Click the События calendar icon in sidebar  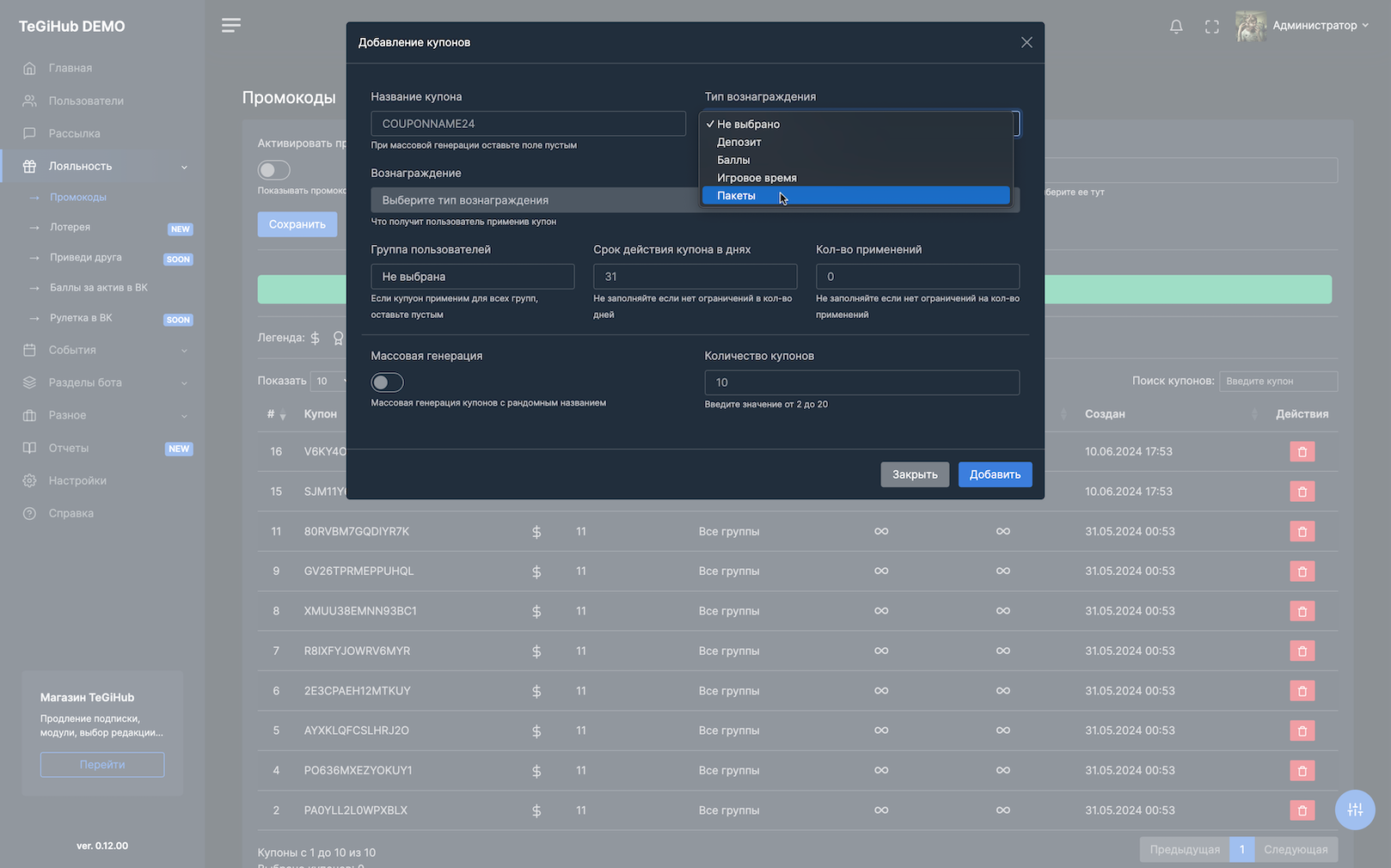pos(29,350)
